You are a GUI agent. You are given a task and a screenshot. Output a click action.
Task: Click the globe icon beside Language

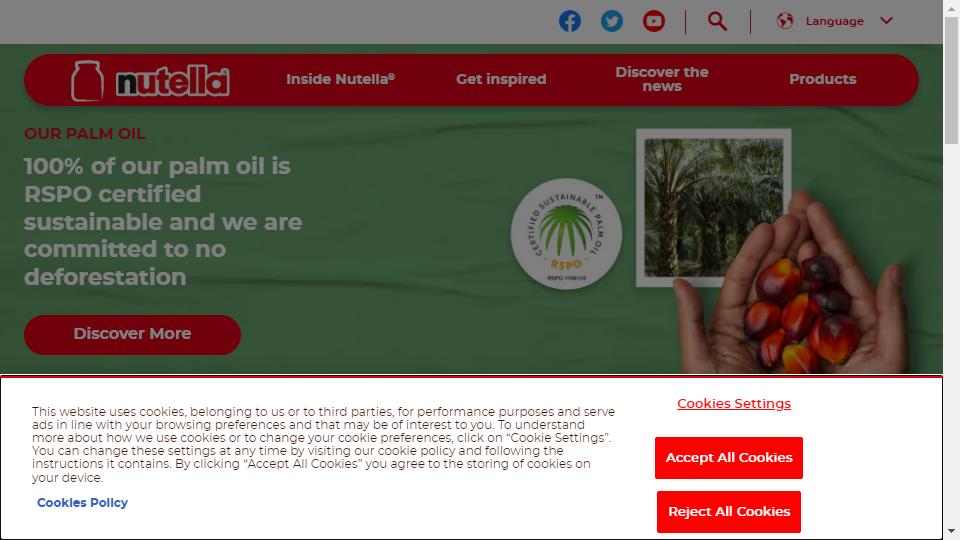[785, 21]
